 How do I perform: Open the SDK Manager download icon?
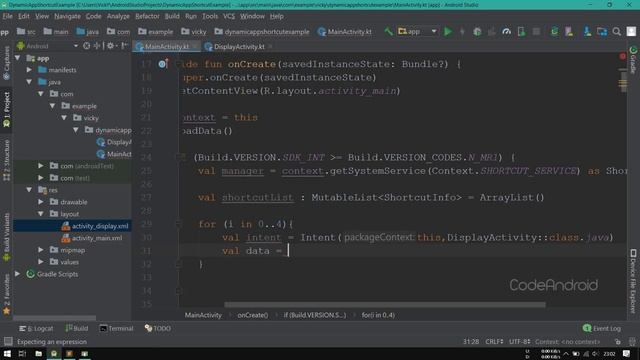tap(587, 31)
